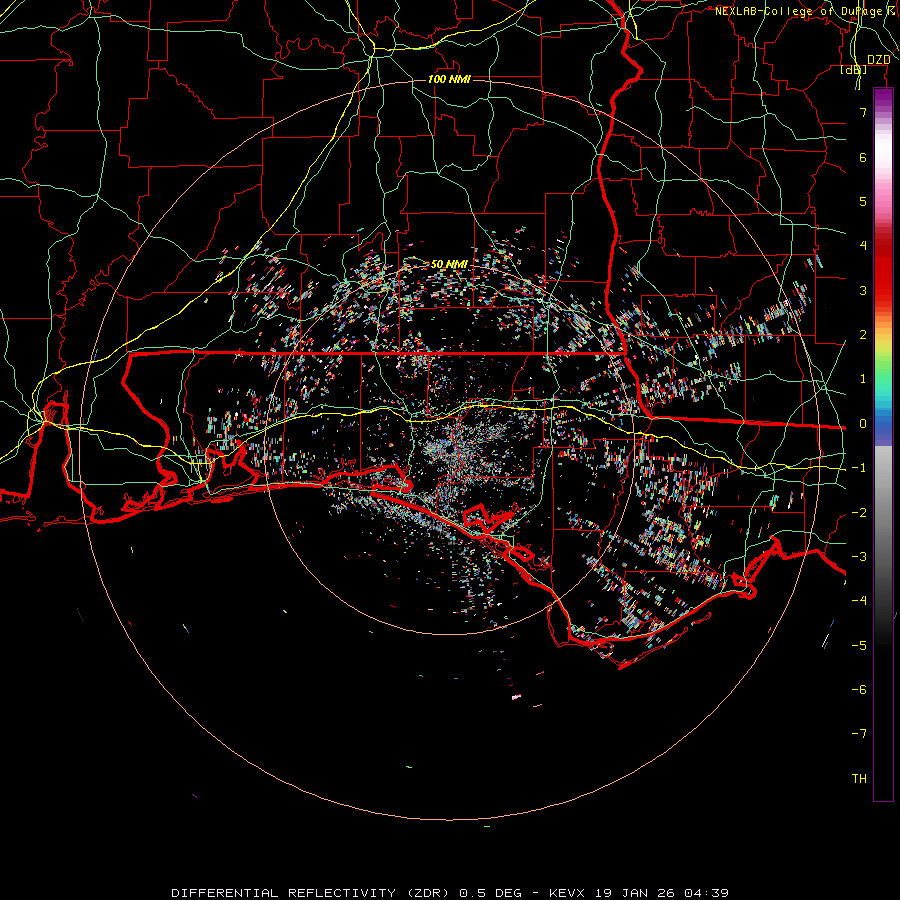Click the -4 value on color scale
The width and height of the screenshot is (900, 900).
pos(859,601)
